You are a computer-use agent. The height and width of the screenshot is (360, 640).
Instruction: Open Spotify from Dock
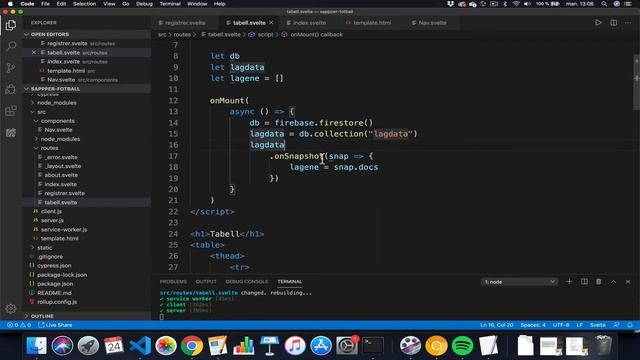click(462, 346)
